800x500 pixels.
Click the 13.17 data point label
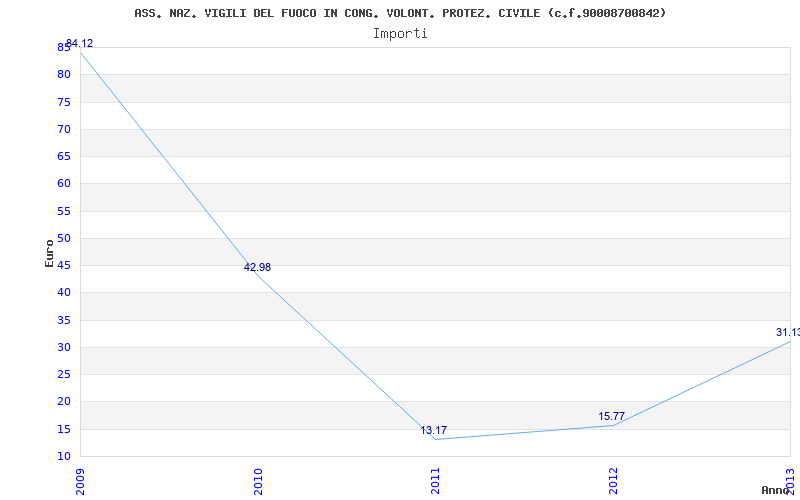coord(433,430)
